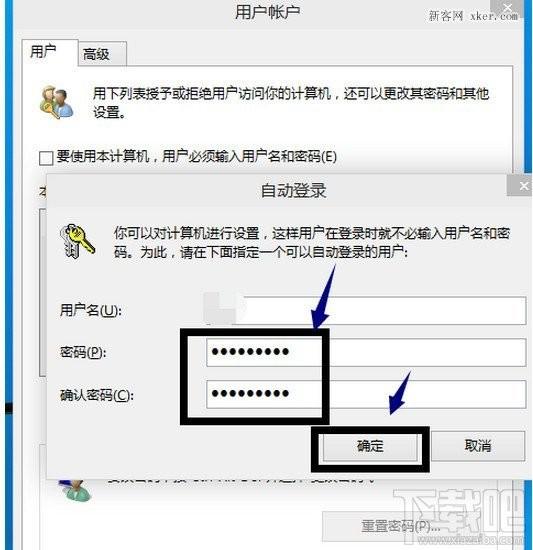Viewport: 533px width, 550px height.
Task: Click the partially hidden user icon below dialog
Action: click(x=76, y=490)
